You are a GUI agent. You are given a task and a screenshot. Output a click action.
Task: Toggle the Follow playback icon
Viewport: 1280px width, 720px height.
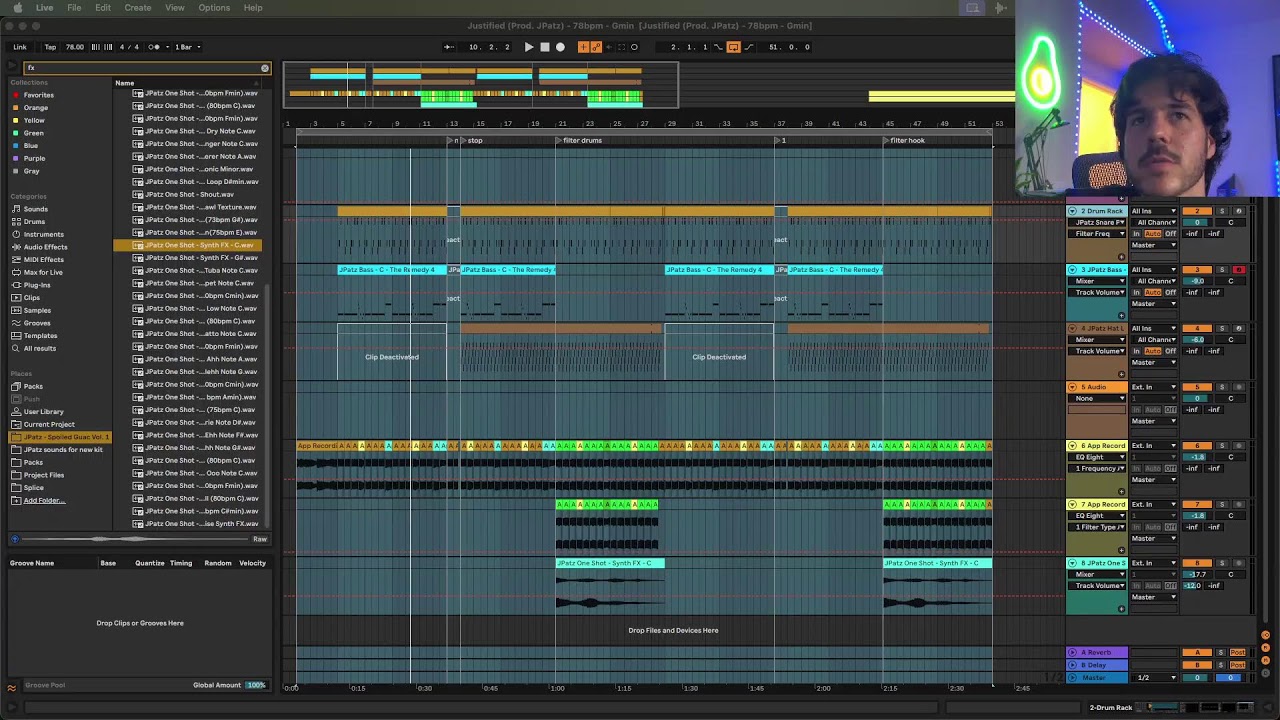point(449,47)
